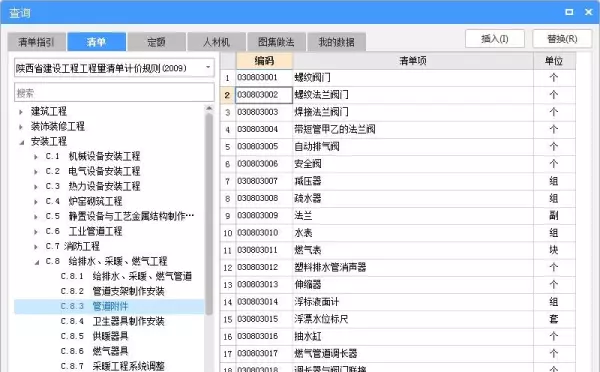Screen dimensions: 600x372
Task: Select C.8.4 卫生器具制作安装
Action: [x=112, y=321]
